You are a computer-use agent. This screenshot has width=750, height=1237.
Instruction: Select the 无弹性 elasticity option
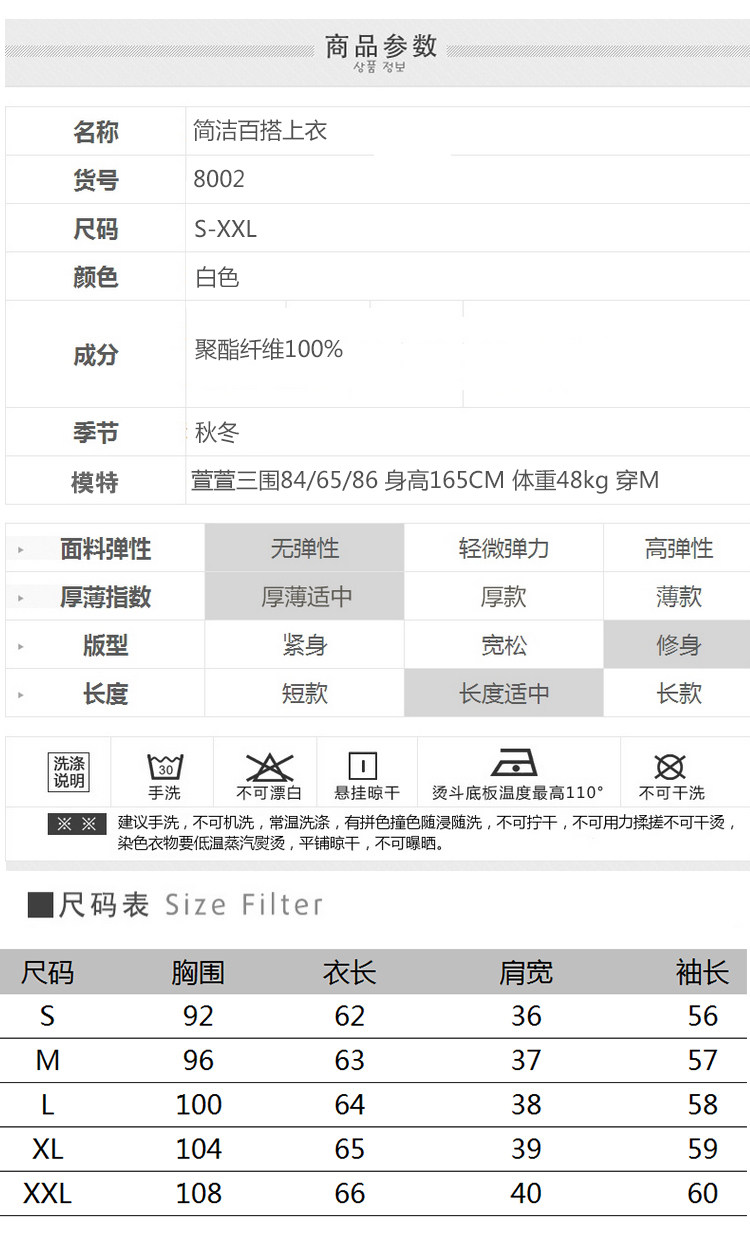click(305, 548)
